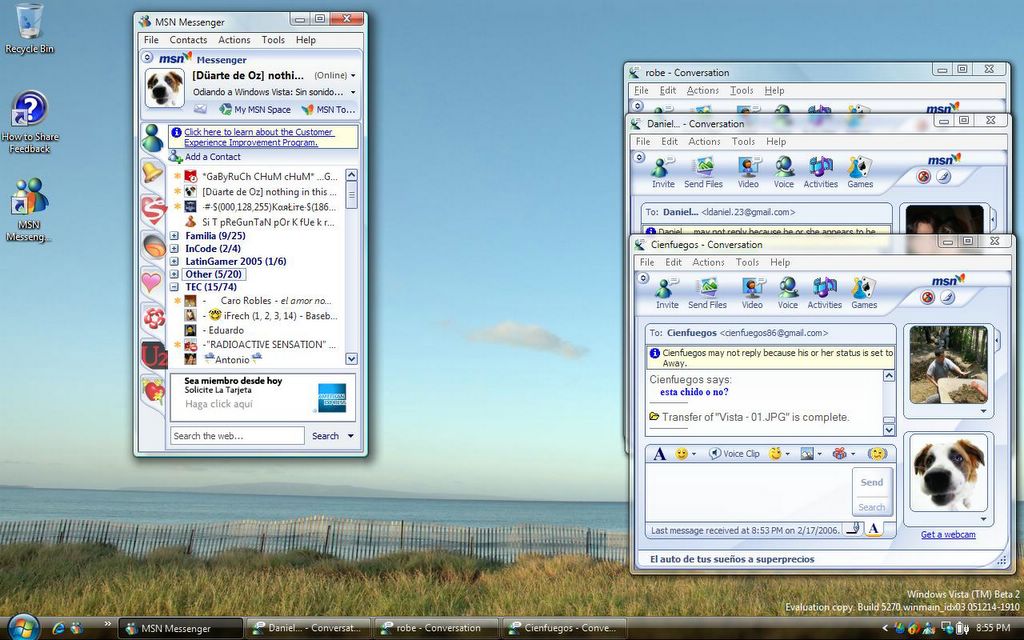Image resolution: width=1024 pixels, height=640 pixels.
Task: Open My MSN Space
Action: coord(255,110)
